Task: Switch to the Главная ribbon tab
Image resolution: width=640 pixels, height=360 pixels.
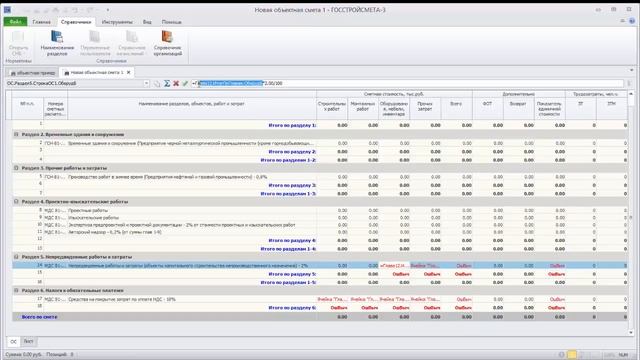Action: point(42,22)
